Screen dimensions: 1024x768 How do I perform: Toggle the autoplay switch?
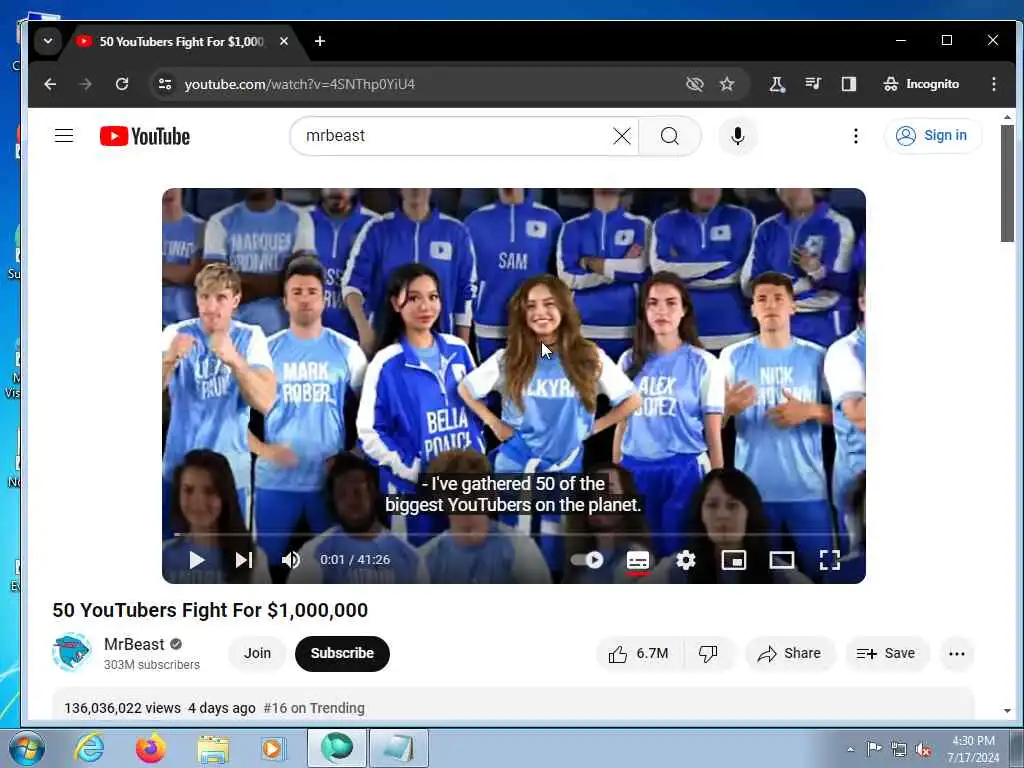click(586, 560)
